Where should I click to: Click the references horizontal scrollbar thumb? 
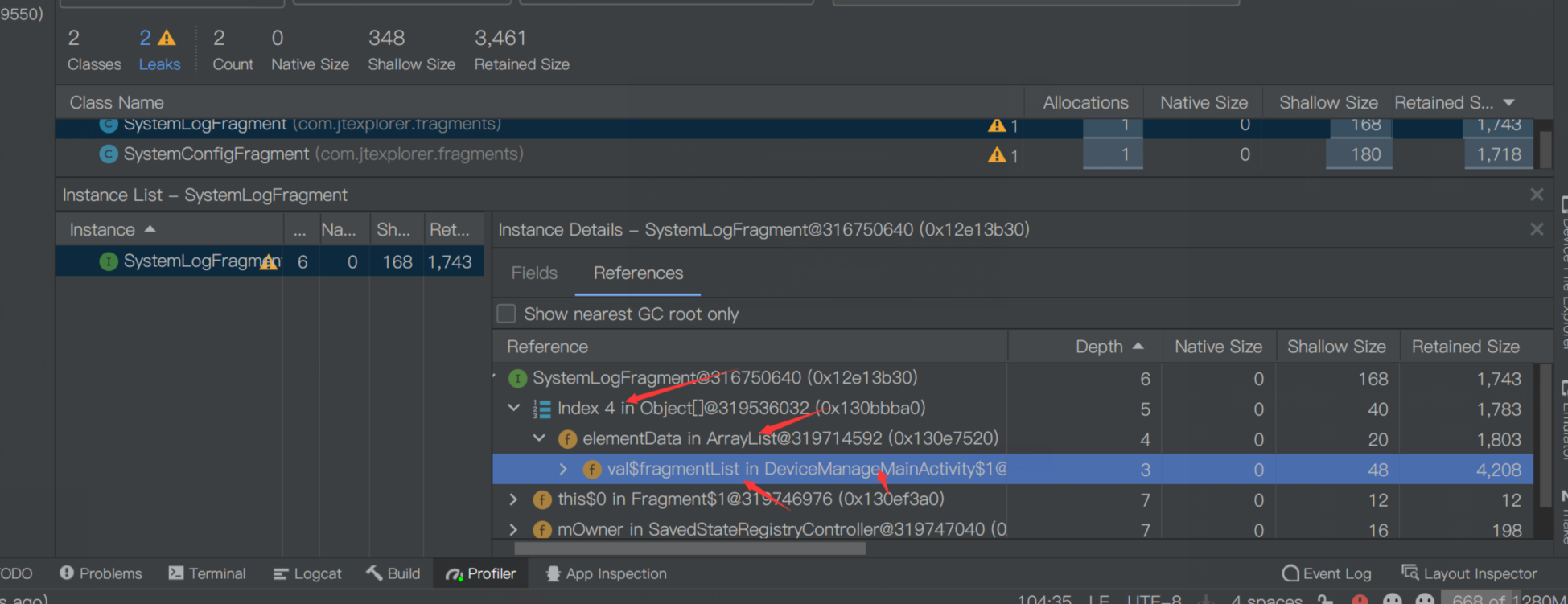click(x=689, y=549)
